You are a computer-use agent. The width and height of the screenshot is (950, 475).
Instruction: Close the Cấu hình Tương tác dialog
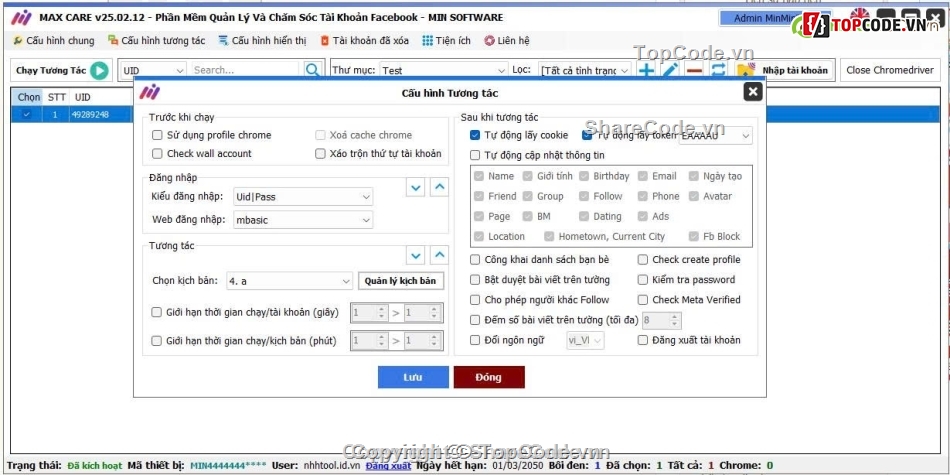(x=752, y=91)
